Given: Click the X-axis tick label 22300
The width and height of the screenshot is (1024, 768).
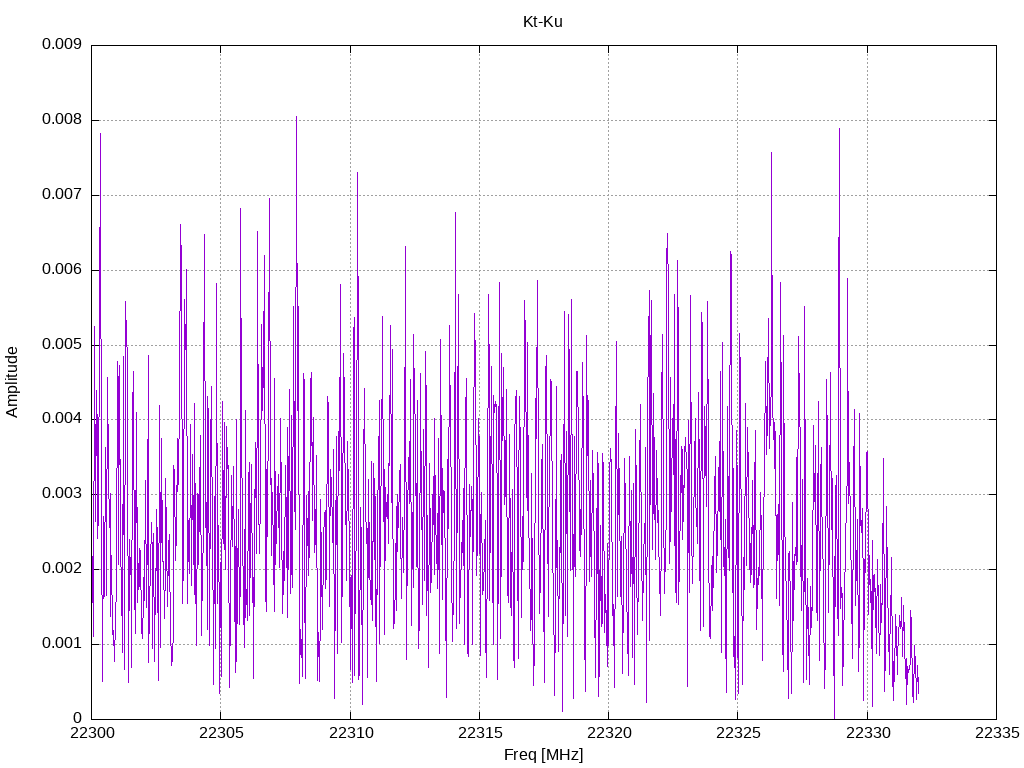Looking at the screenshot, I should point(92,733).
